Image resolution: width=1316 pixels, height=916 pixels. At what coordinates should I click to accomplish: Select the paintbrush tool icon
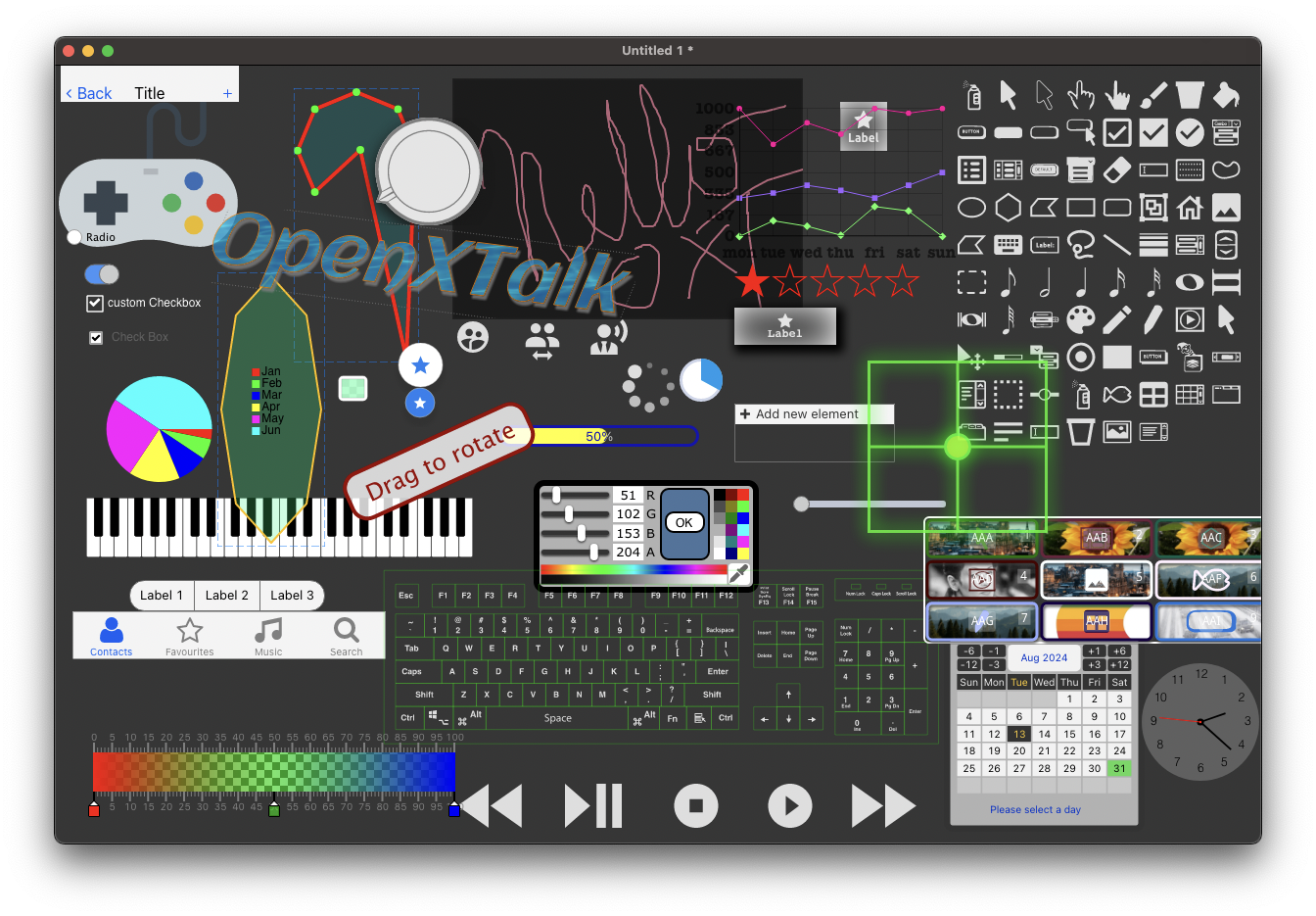1153,95
